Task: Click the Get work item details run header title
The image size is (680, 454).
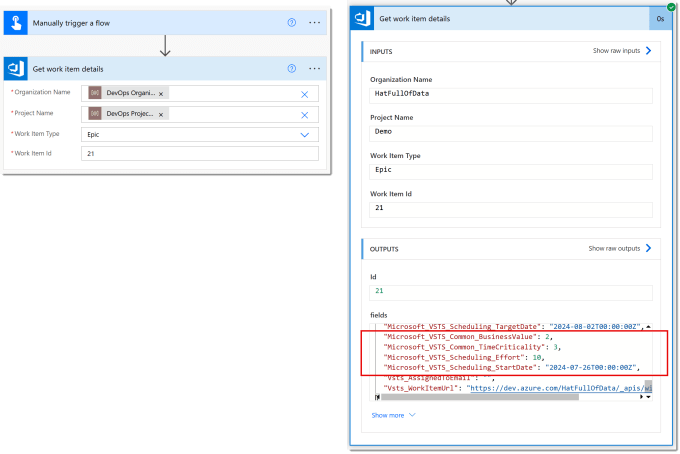Action: (x=415, y=19)
